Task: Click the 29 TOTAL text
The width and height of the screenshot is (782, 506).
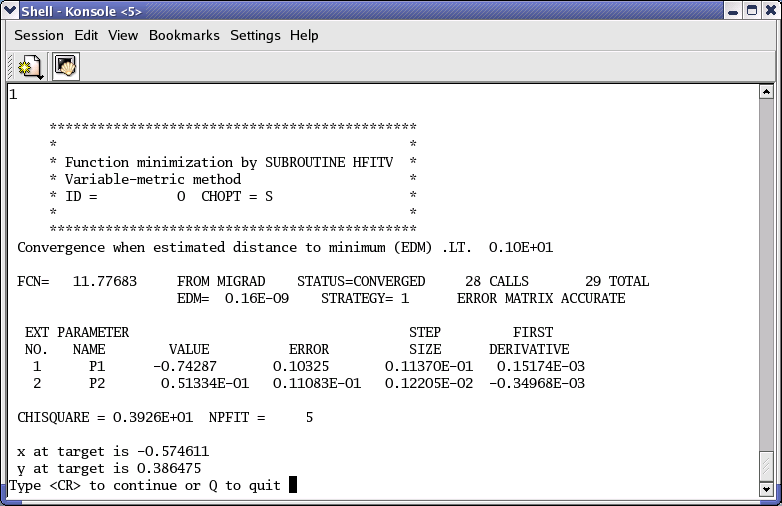Action: (617, 282)
